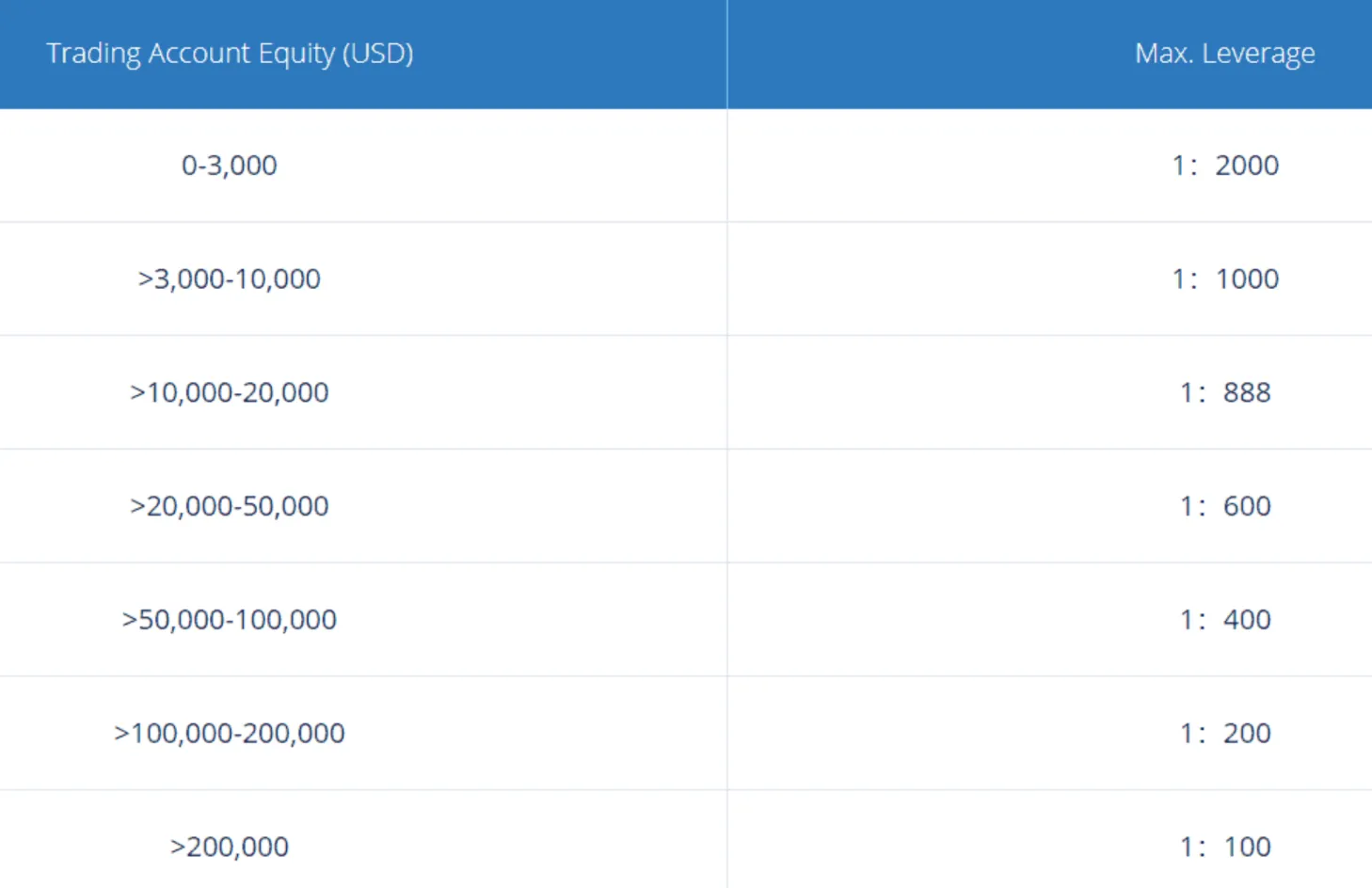The image size is (1372, 888).
Task: Click the >100,000-200,000 equity range
Action: [x=230, y=733]
